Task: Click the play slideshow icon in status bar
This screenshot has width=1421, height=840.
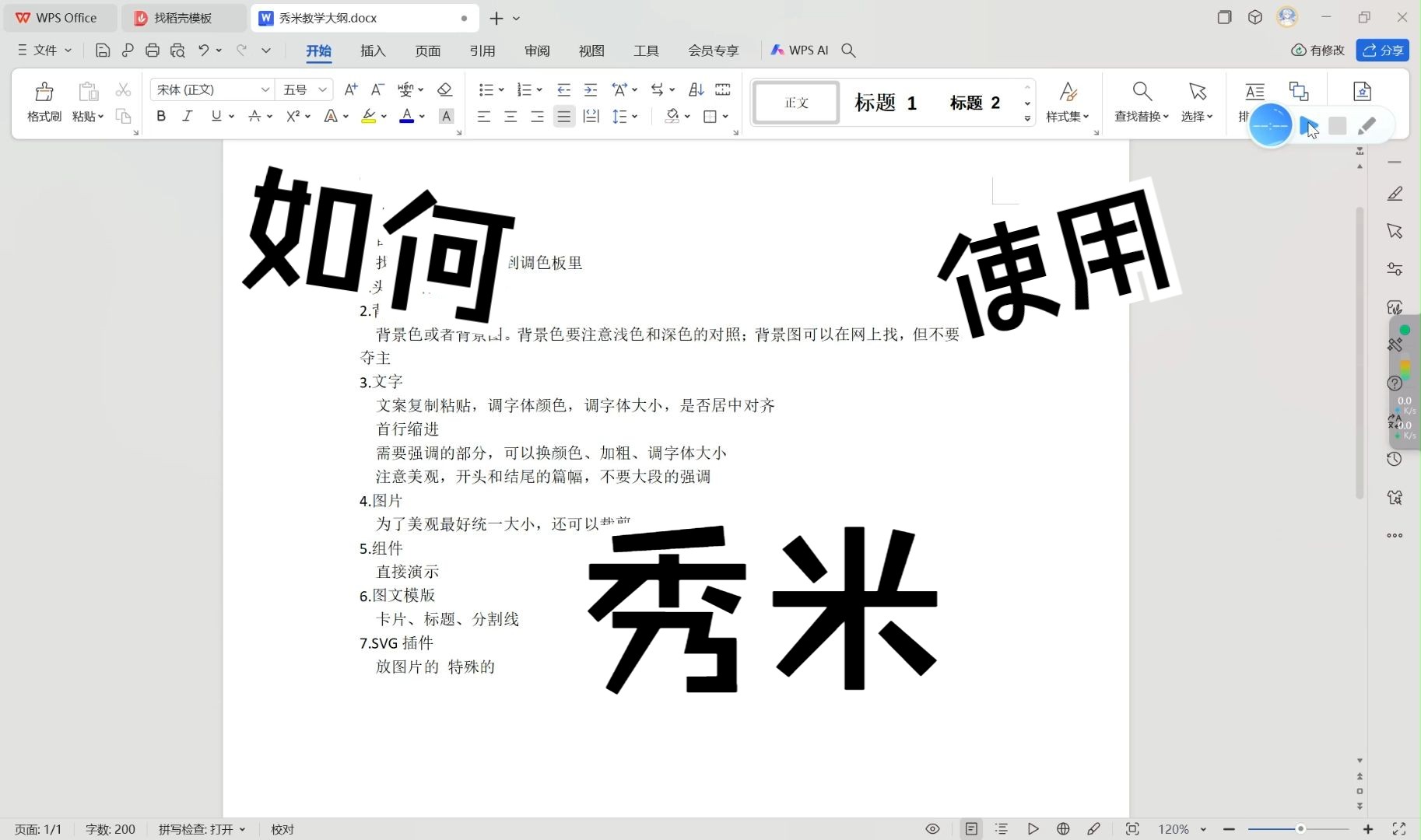Action: pos(1033,829)
